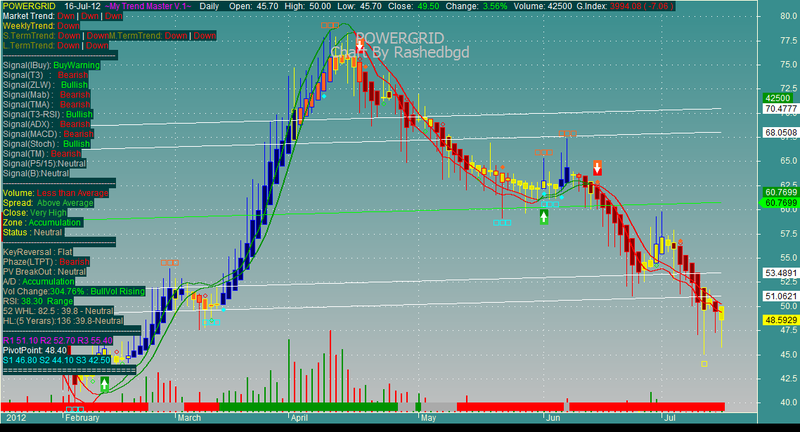Click the 70.4777 price level label
The image size is (800, 432).
pos(780,108)
